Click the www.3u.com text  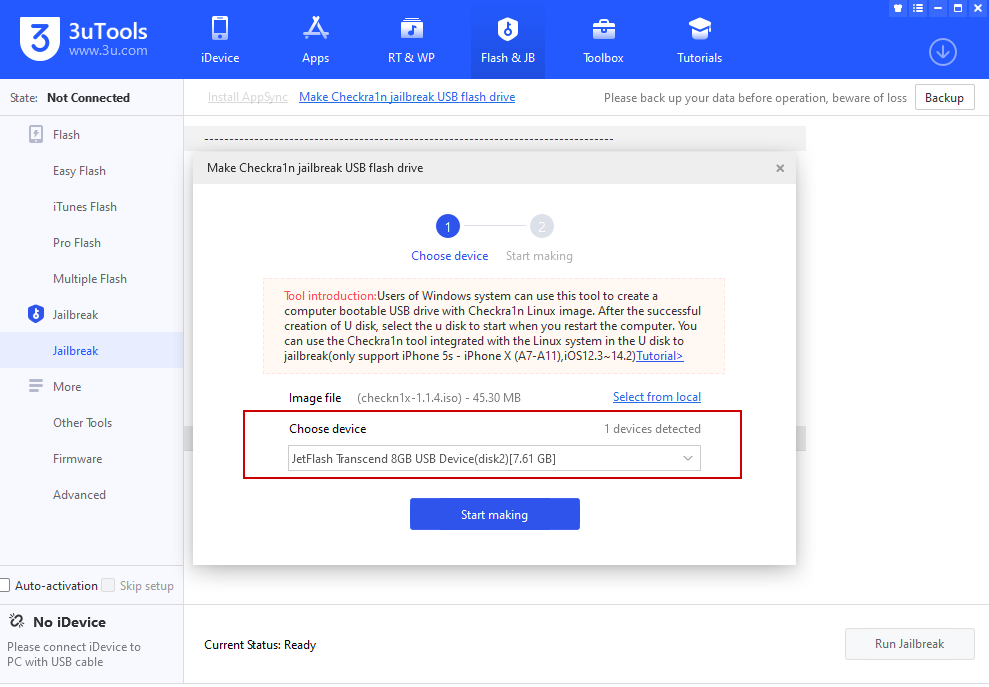tap(108, 50)
